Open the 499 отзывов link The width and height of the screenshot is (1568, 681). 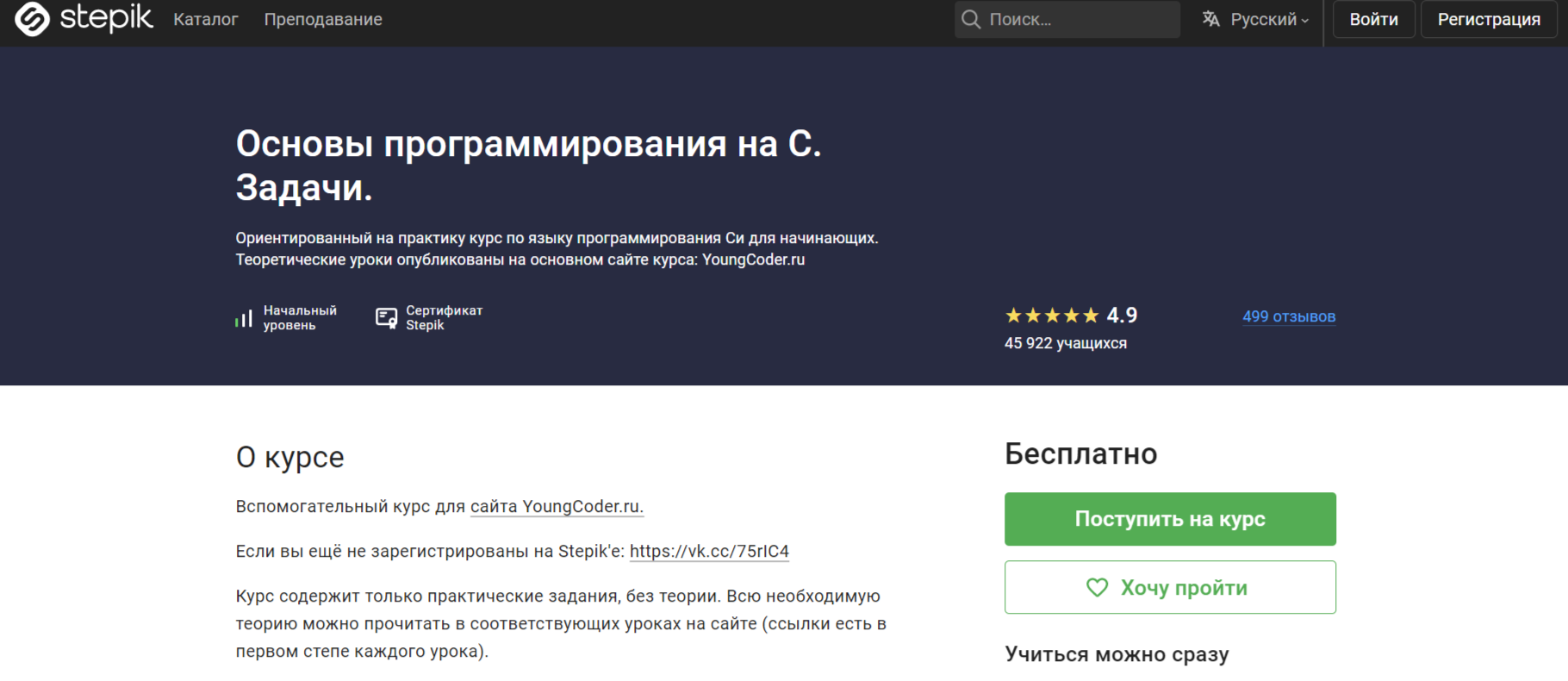point(1289,316)
